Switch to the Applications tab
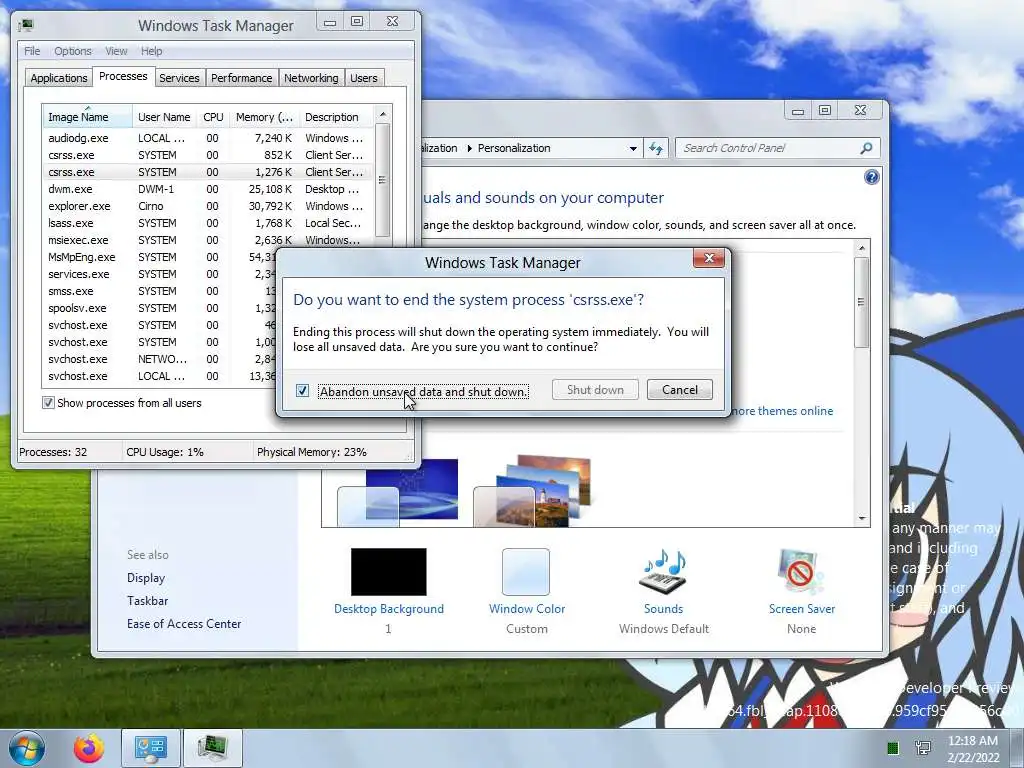The width and height of the screenshot is (1024, 768). pos(59,78)
